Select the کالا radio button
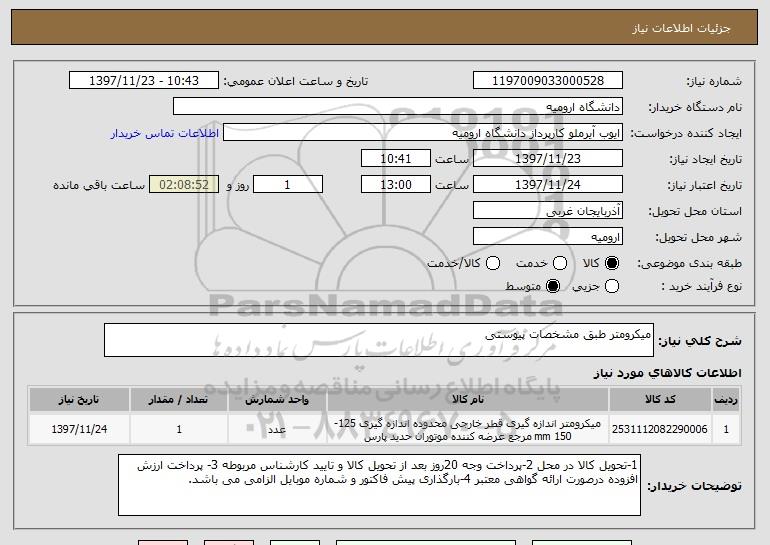The image size is (770, 545). coord(612,263)
